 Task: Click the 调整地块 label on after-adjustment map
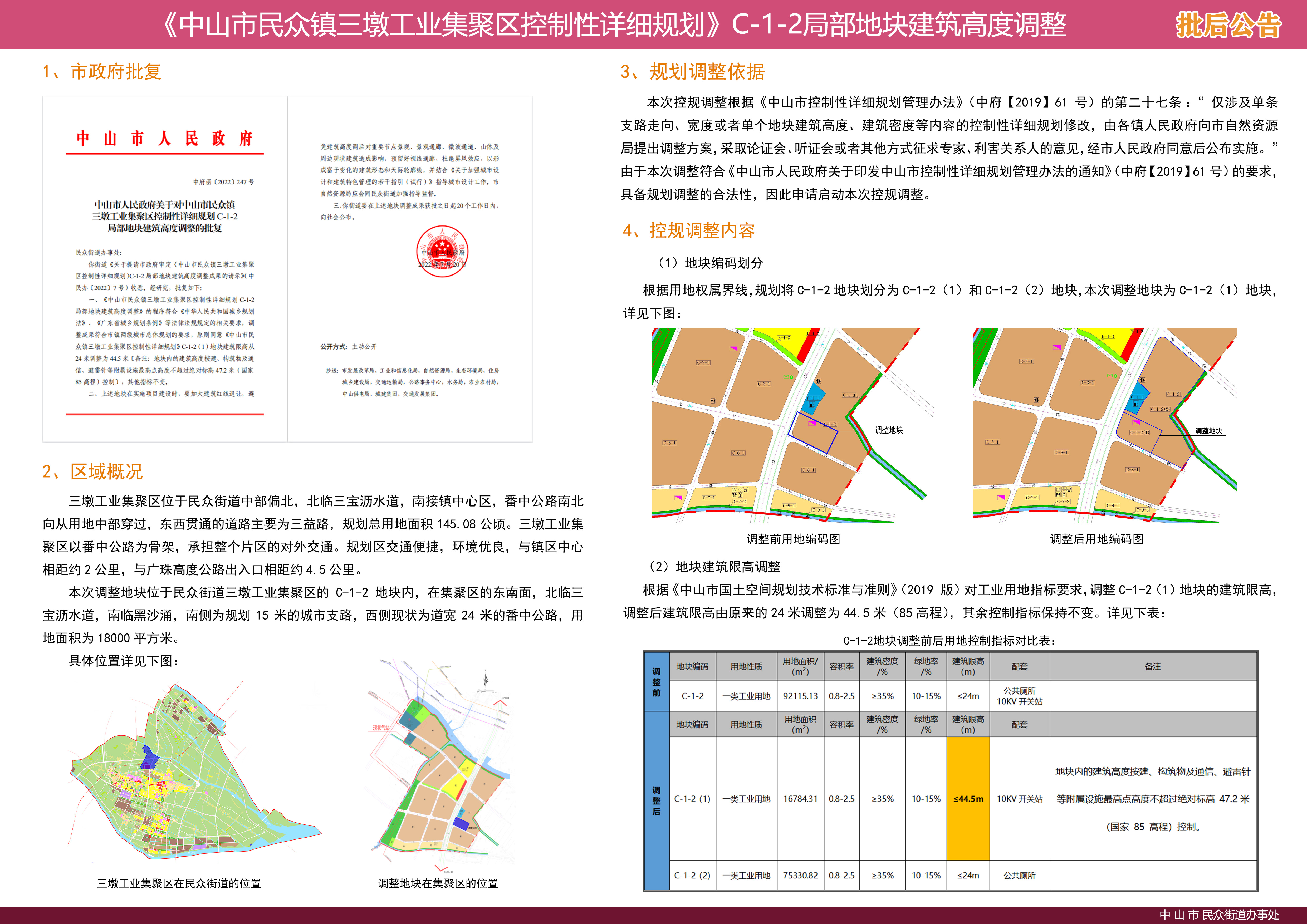[1208, 431]
